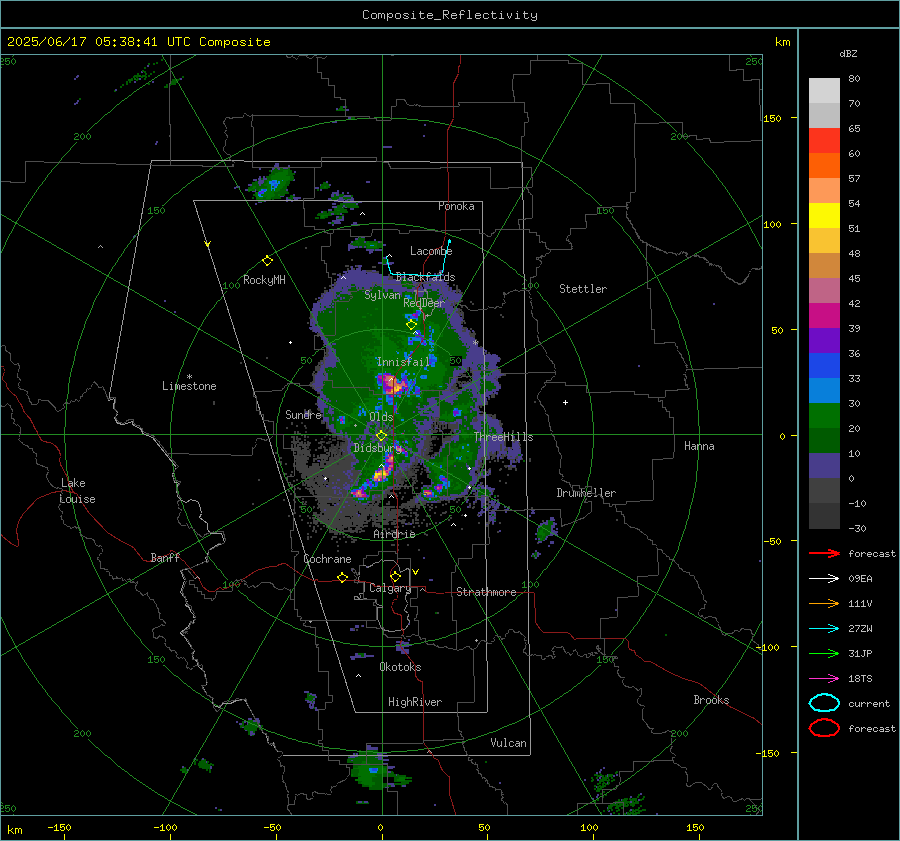
Task: Click the RockyMH label
Action: (x=264, y=280)
